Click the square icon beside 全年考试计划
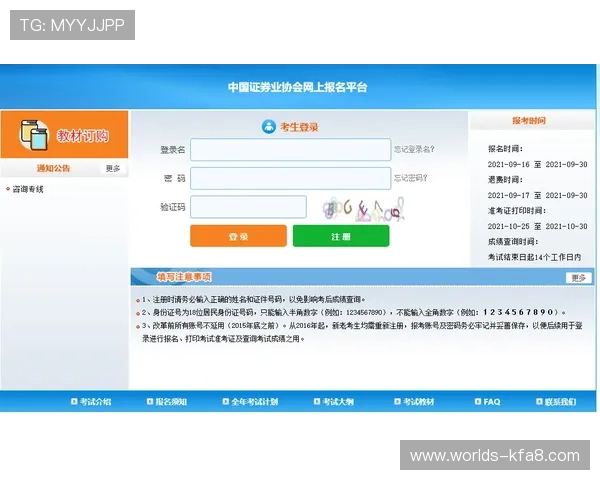 point(226,401)
